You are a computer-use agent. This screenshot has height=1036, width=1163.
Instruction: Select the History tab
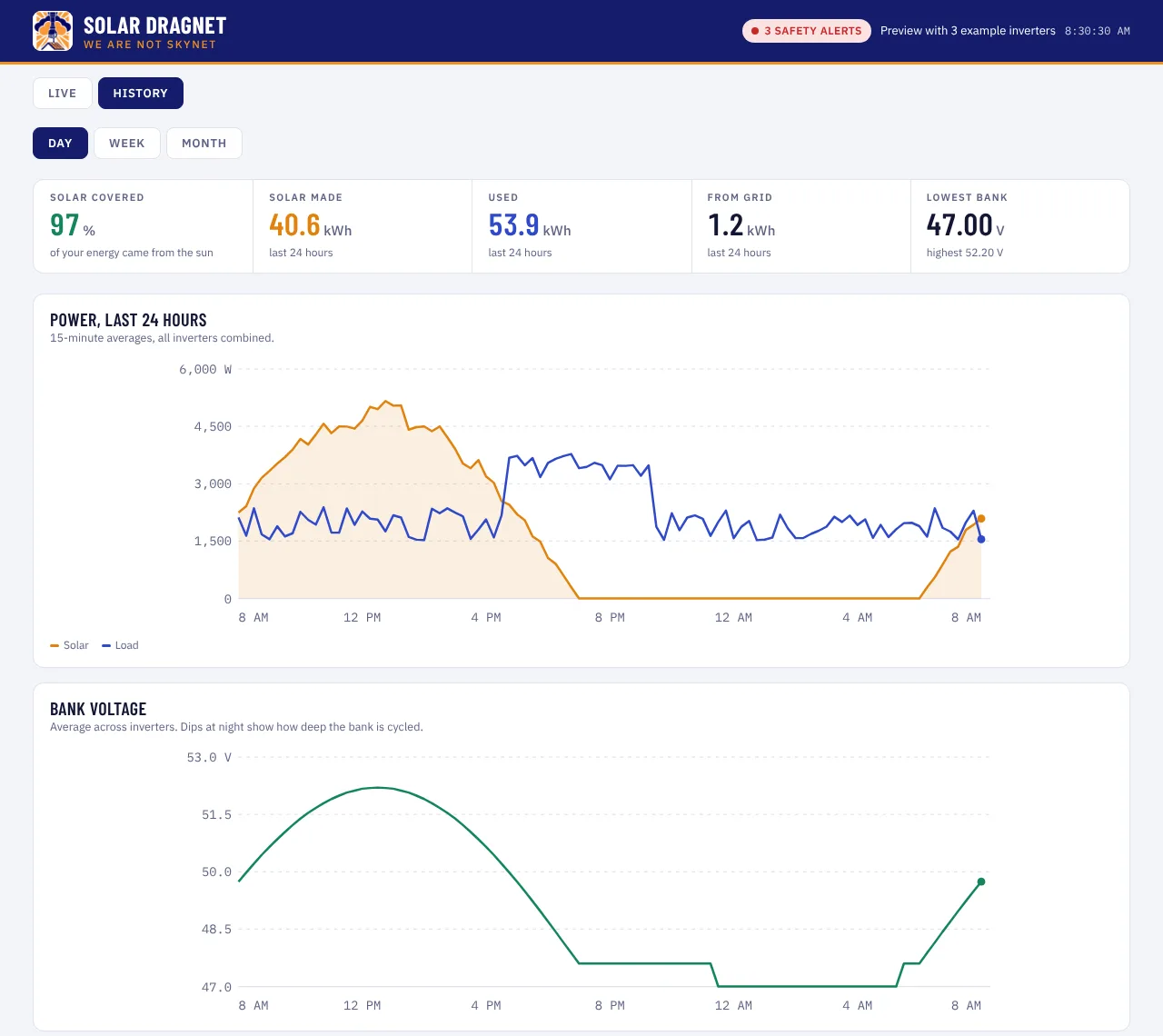click(x=141, y=93)
